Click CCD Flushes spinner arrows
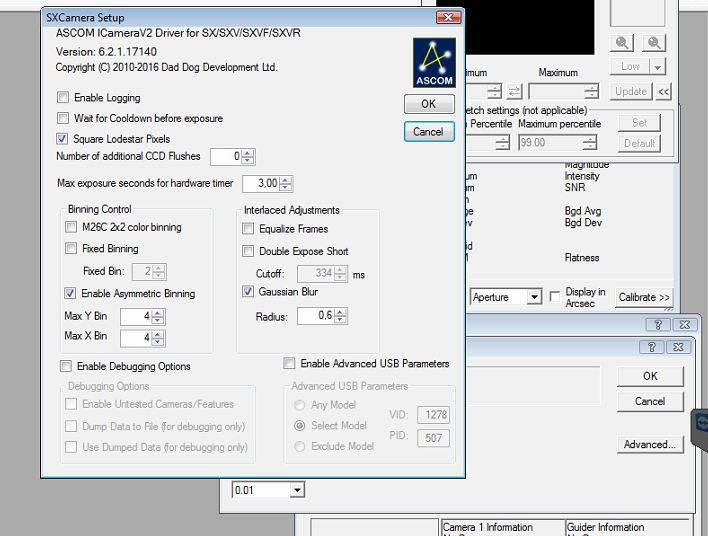Screen dimensions: 708x536 point(247,157)
